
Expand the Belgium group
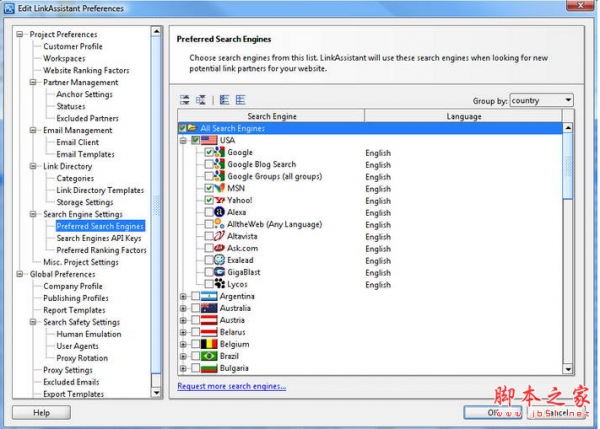pos(183,344)
